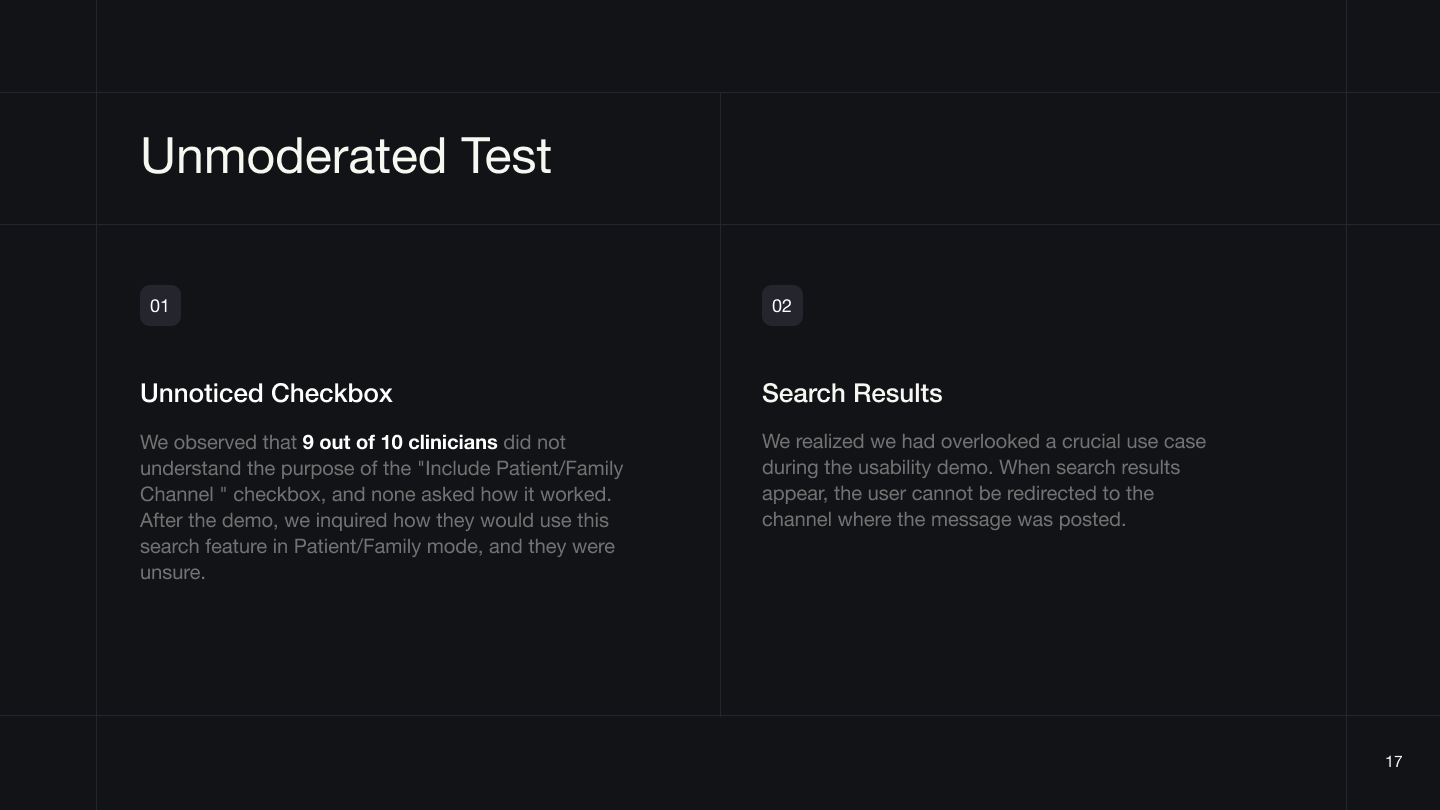Click the "Unnoticed Checkbox" heading
Viewport: 1440px width, 810px height.
pos(266,393)
